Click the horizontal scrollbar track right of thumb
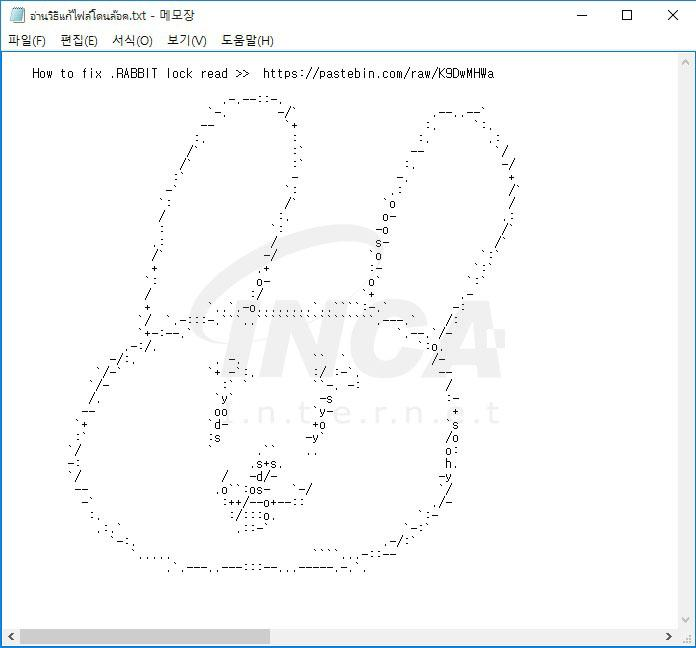696x648 pixels. (465, 636)
